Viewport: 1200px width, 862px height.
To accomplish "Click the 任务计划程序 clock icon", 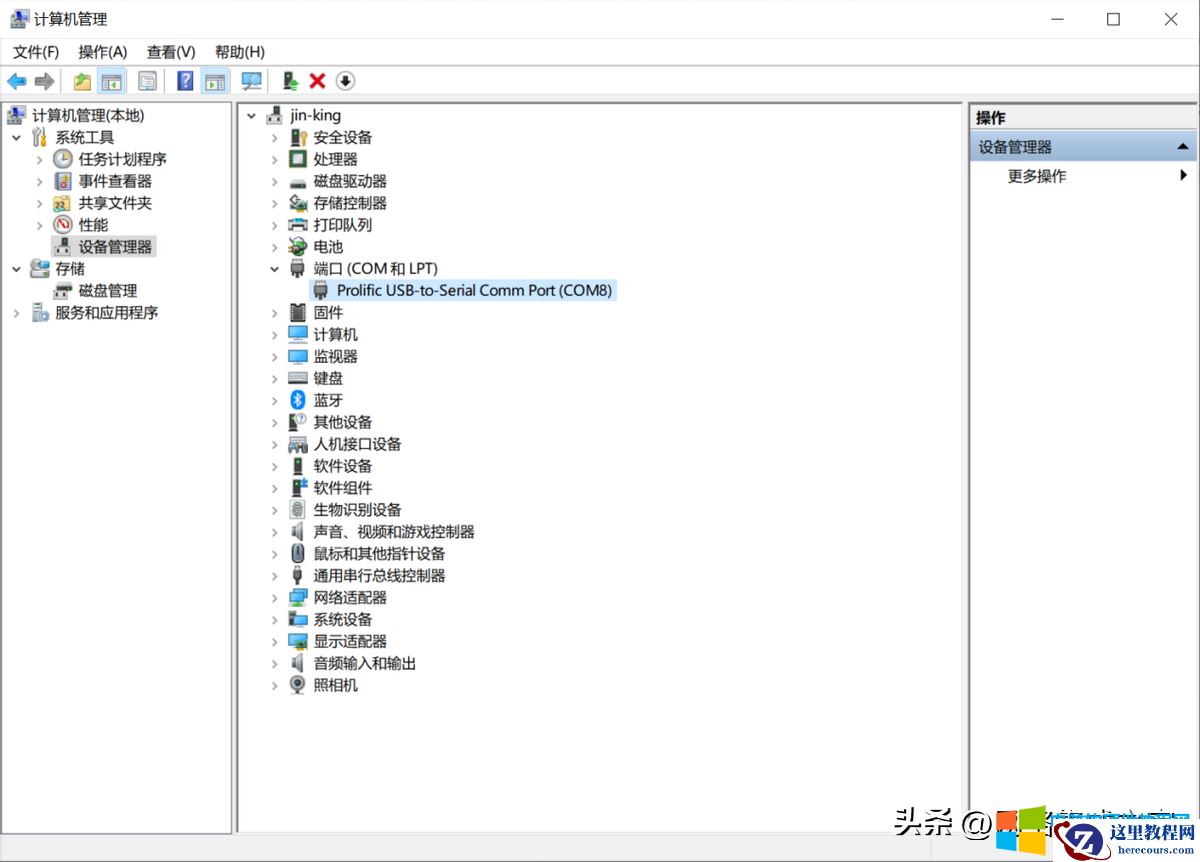I will pos(63,159).
